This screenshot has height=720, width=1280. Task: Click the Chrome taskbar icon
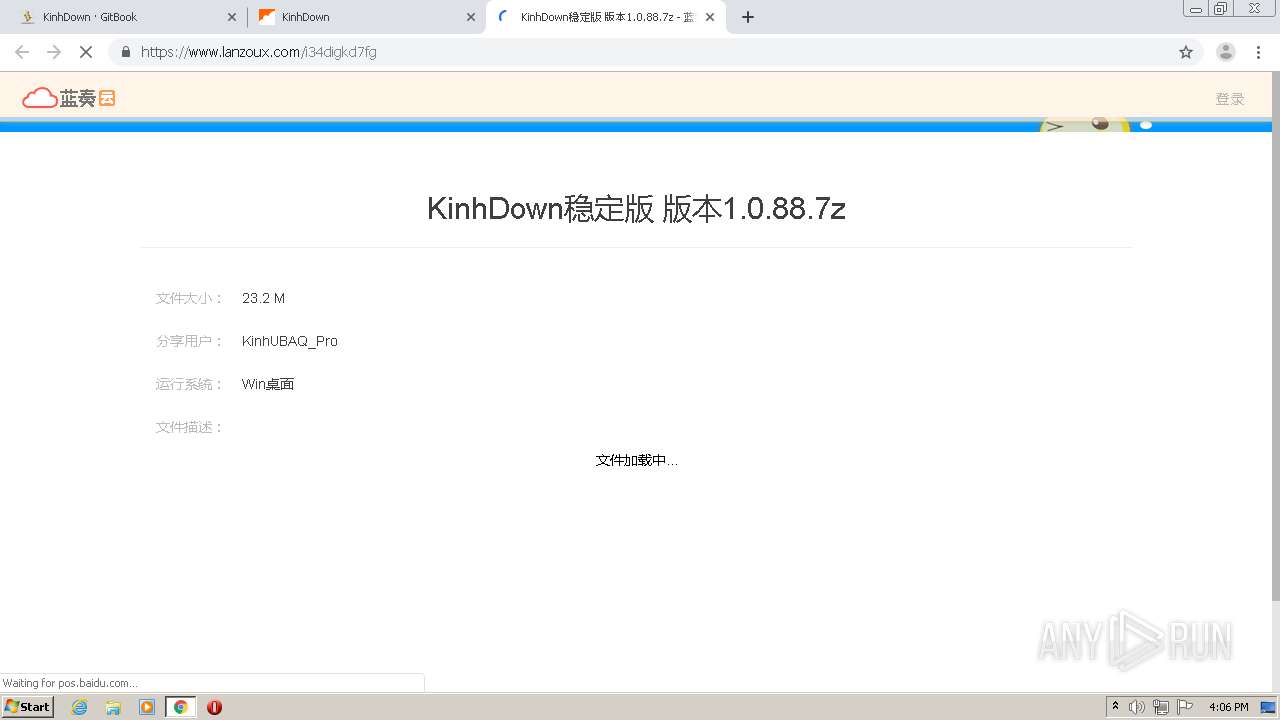(180, 707)
